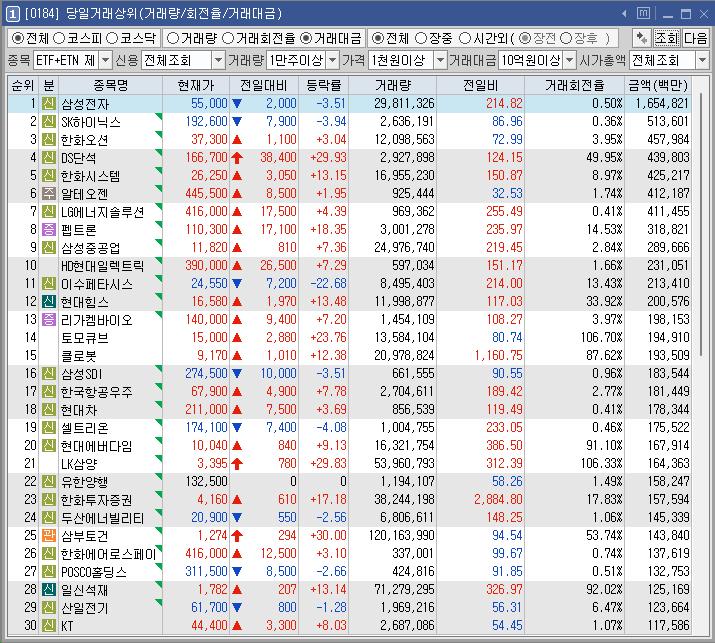Click the window number 1 icon in title bar
Screen dimensions: 715x643
pos(12,14)
